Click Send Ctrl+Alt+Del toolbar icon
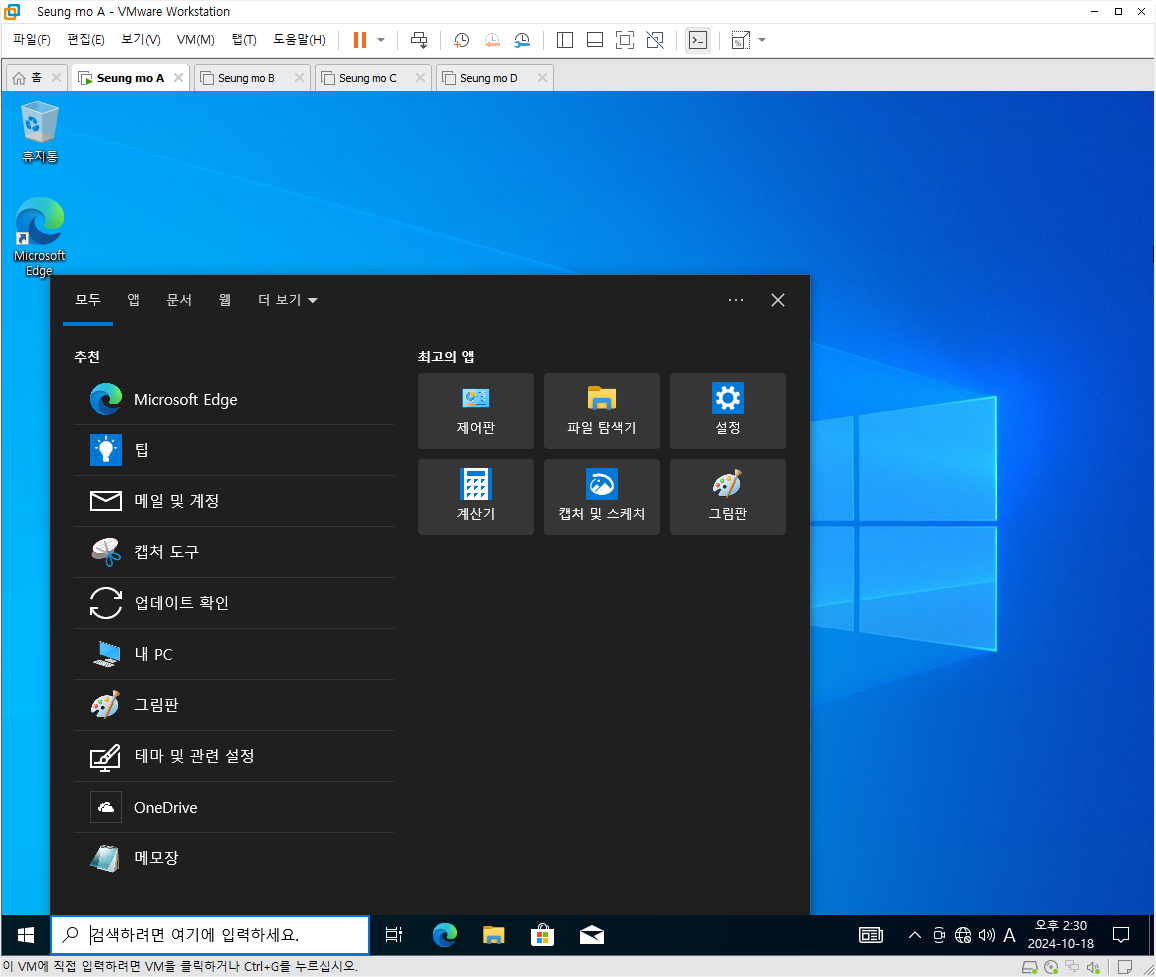The width and height of the screenshot is (1156, 977). (419, 40)
